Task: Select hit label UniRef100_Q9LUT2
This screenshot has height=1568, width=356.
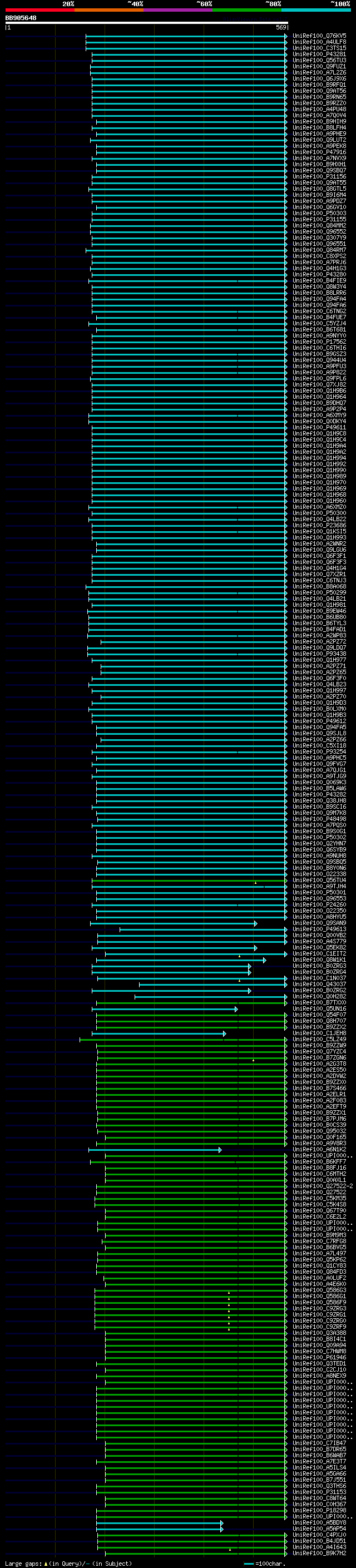Action: (319, 140)
